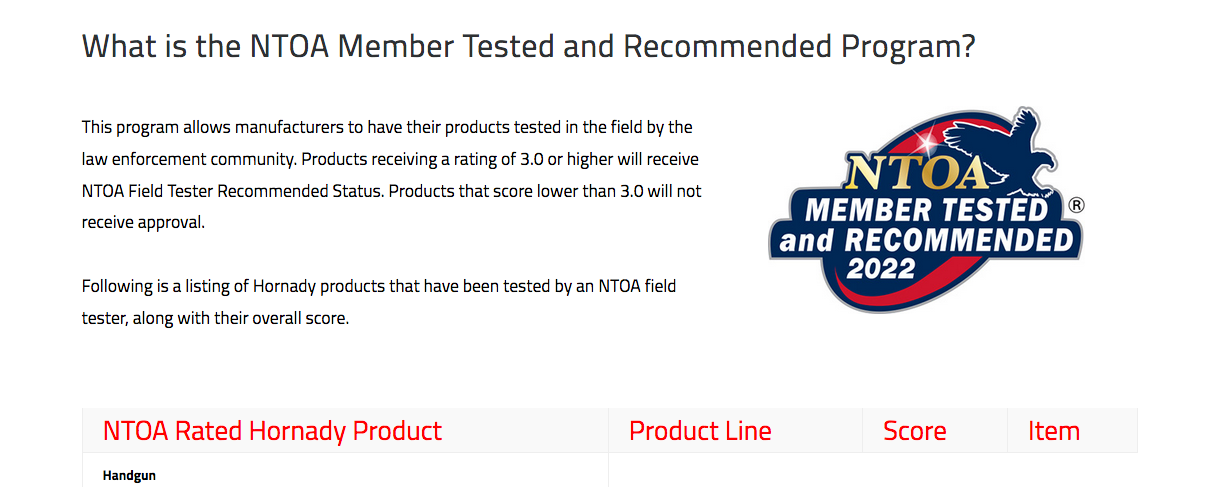Screen dimensions: 1207x487
Task: Select the 'NTOA Rated Hornady Product' column header
Action: 272,431
